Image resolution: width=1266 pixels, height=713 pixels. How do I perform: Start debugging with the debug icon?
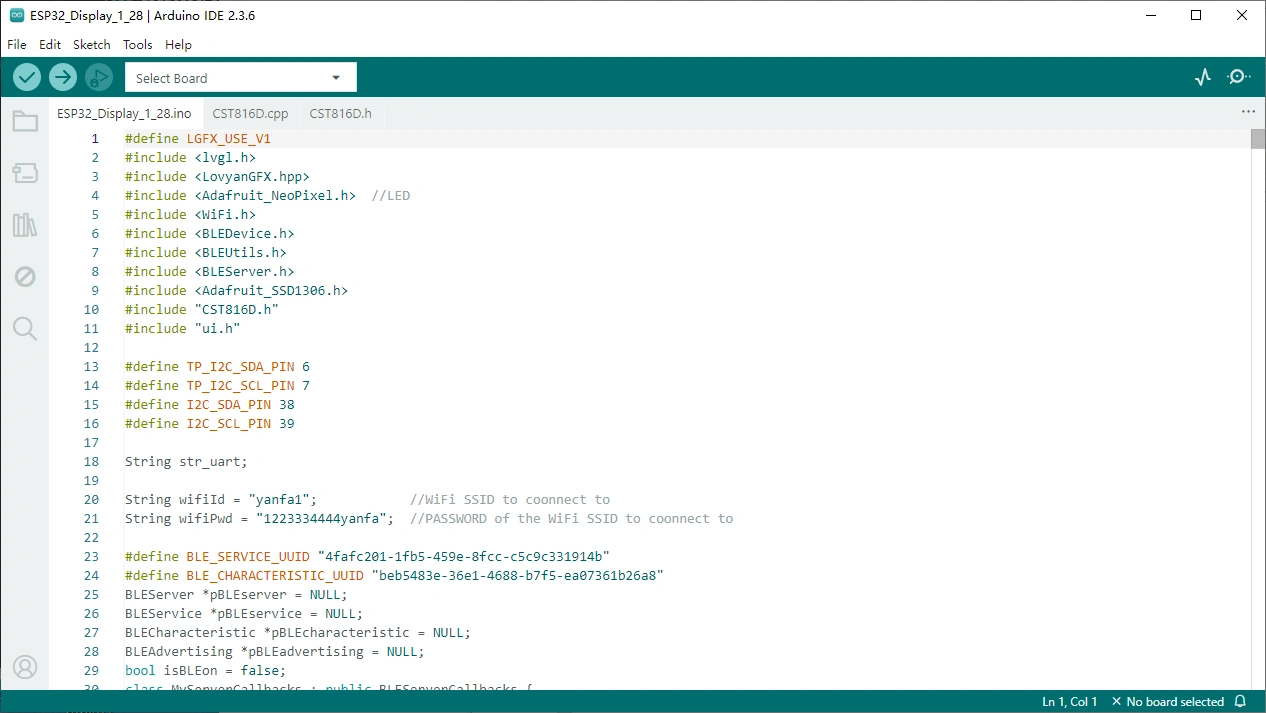point(99,77)
